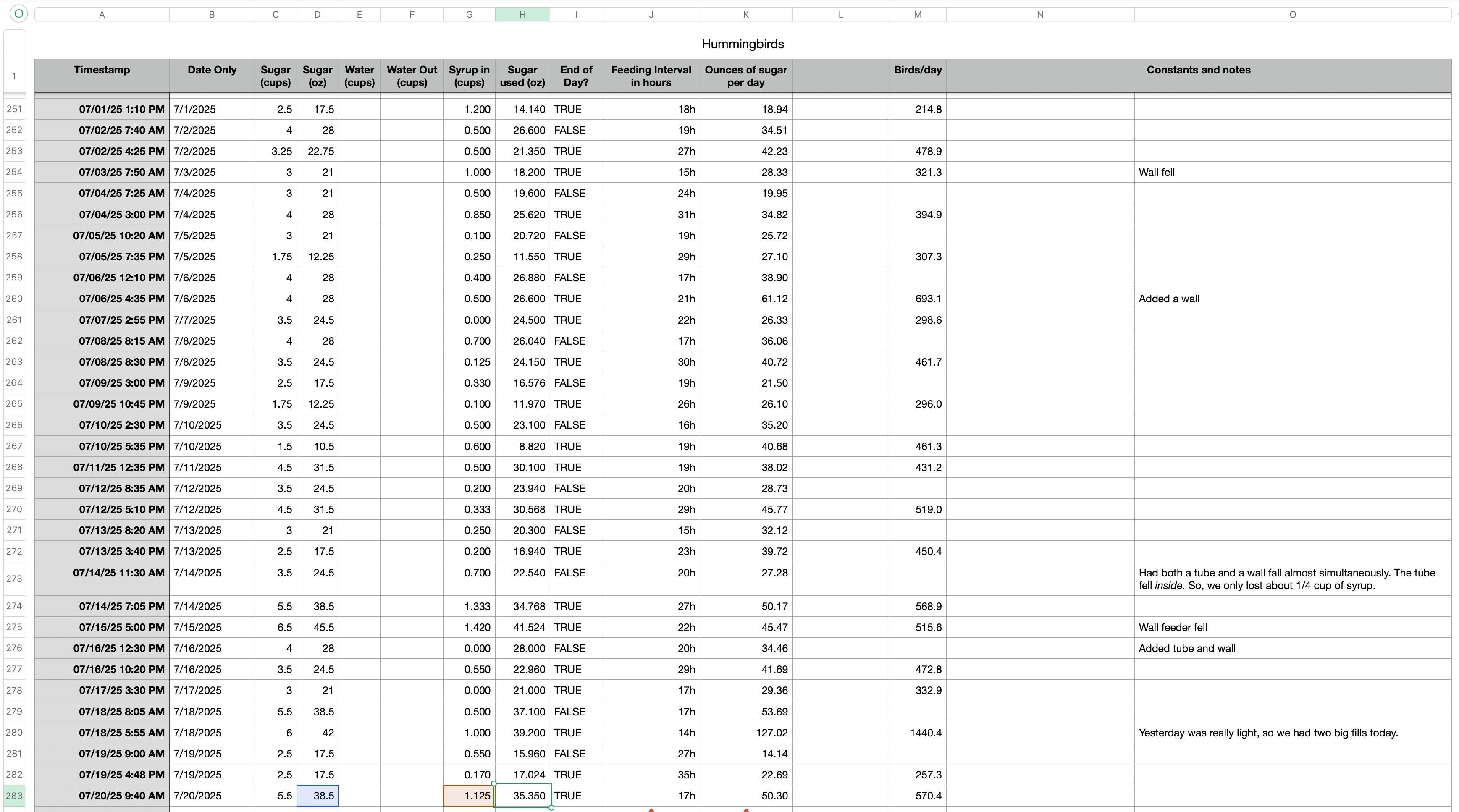Click the table handle circle at top-left

tap(18, 13)
